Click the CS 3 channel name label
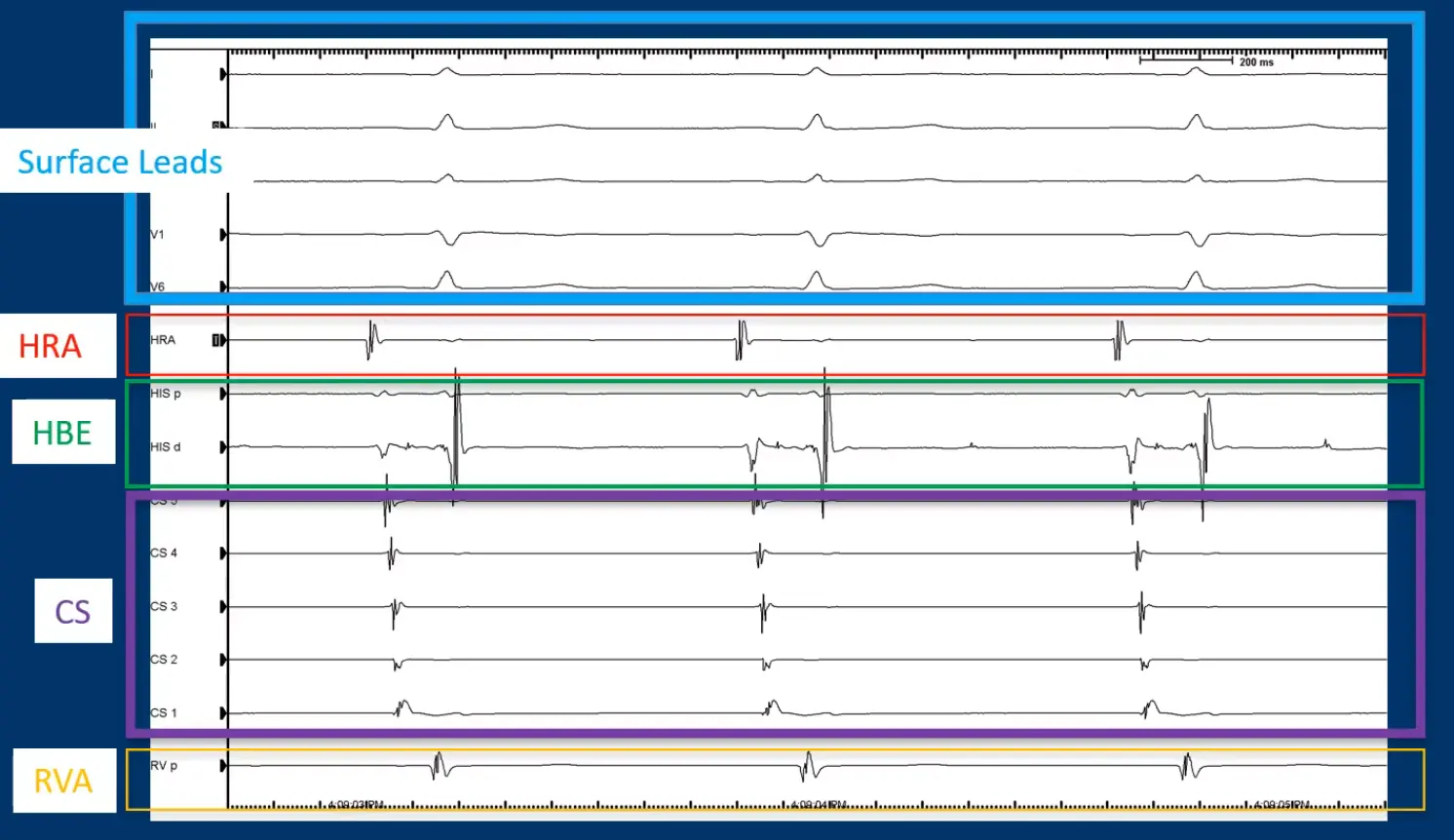 click(164, 606)
